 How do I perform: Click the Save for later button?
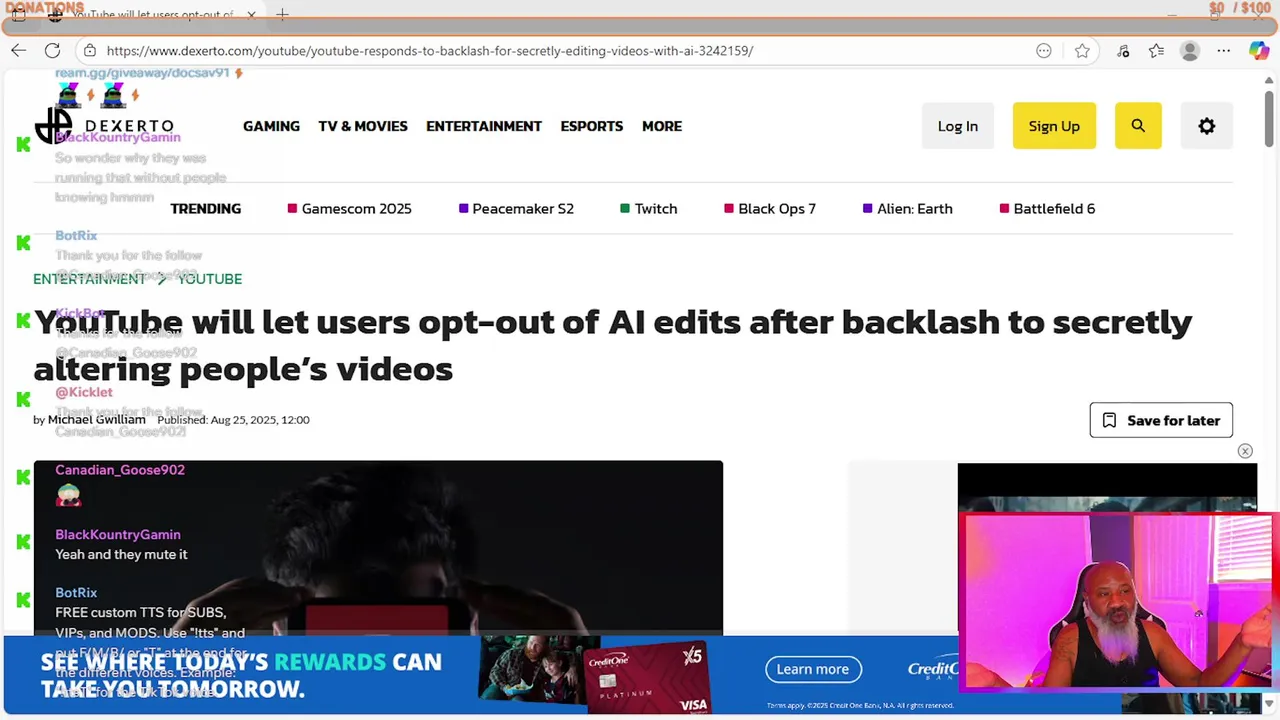click(1161, 420)
